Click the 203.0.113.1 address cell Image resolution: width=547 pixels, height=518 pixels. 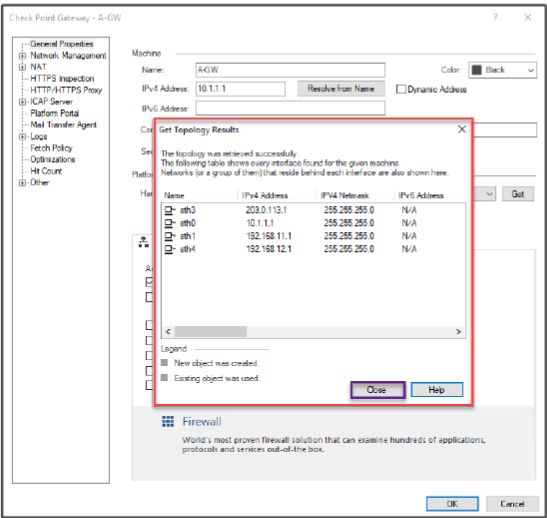pyautogui.click(x=266, y=210)
